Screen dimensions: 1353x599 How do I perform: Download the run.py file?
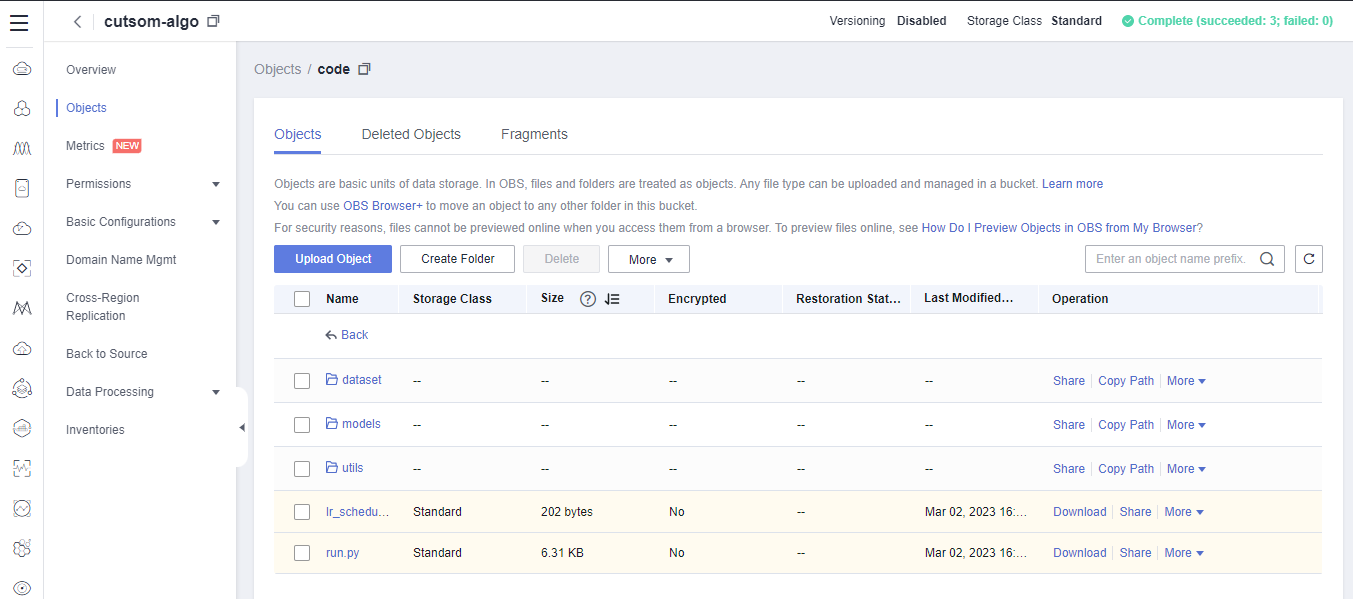[1079, 553]
